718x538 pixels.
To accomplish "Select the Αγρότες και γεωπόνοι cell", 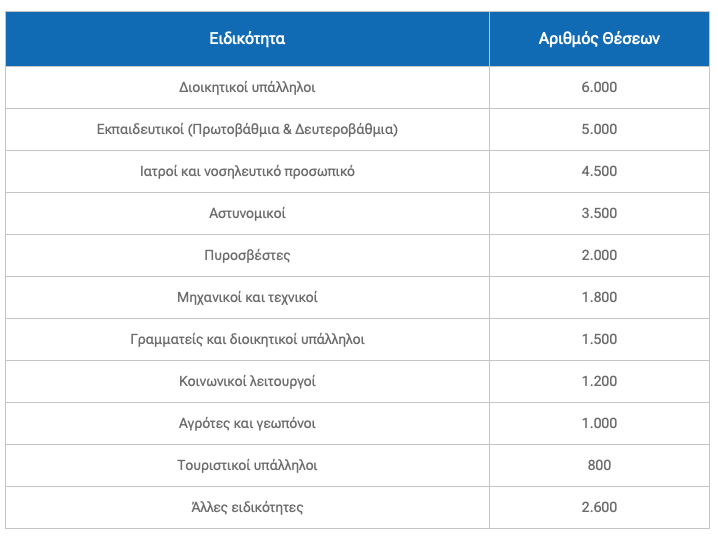I will [x=247, y=423].
